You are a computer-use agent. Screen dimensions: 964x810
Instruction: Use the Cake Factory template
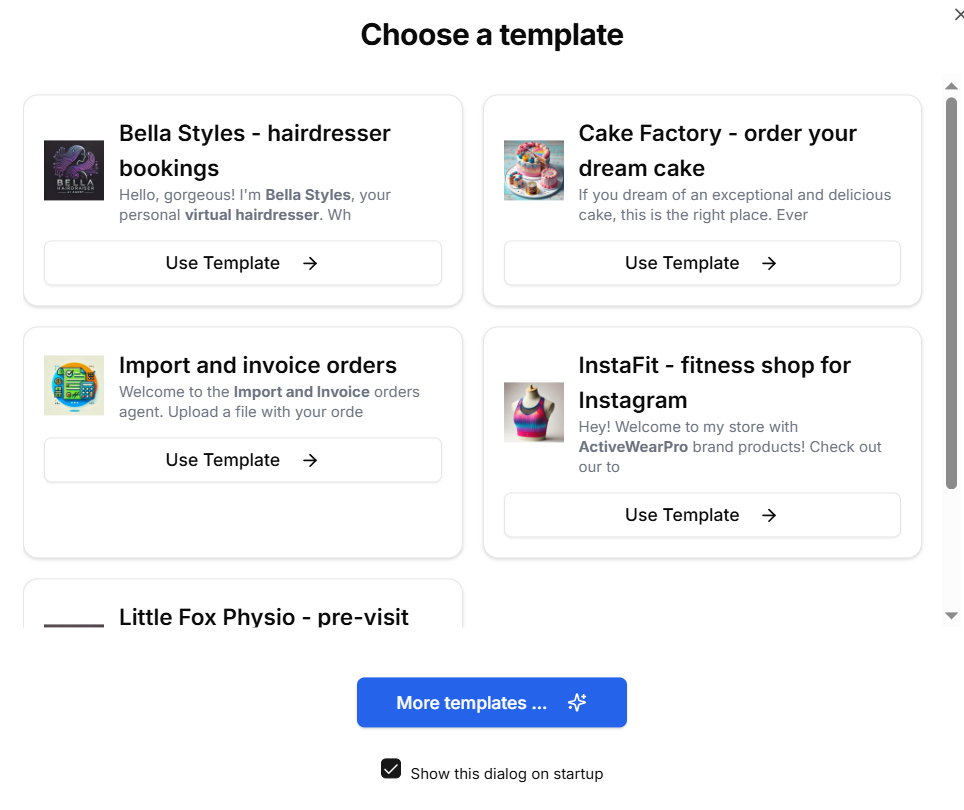click(x=701, y=263)
